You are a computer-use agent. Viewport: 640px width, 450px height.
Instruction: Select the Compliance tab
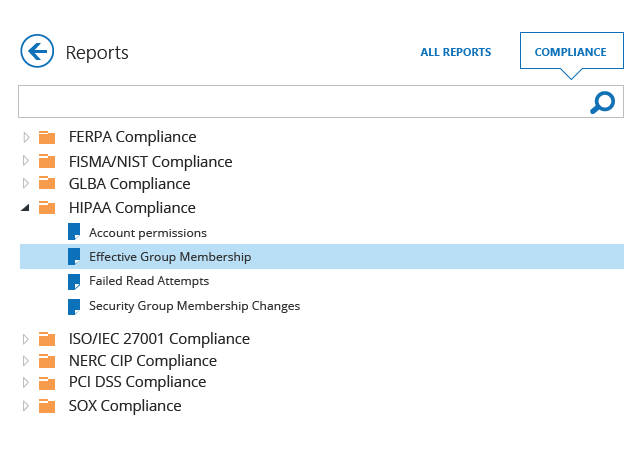[570, 52]
